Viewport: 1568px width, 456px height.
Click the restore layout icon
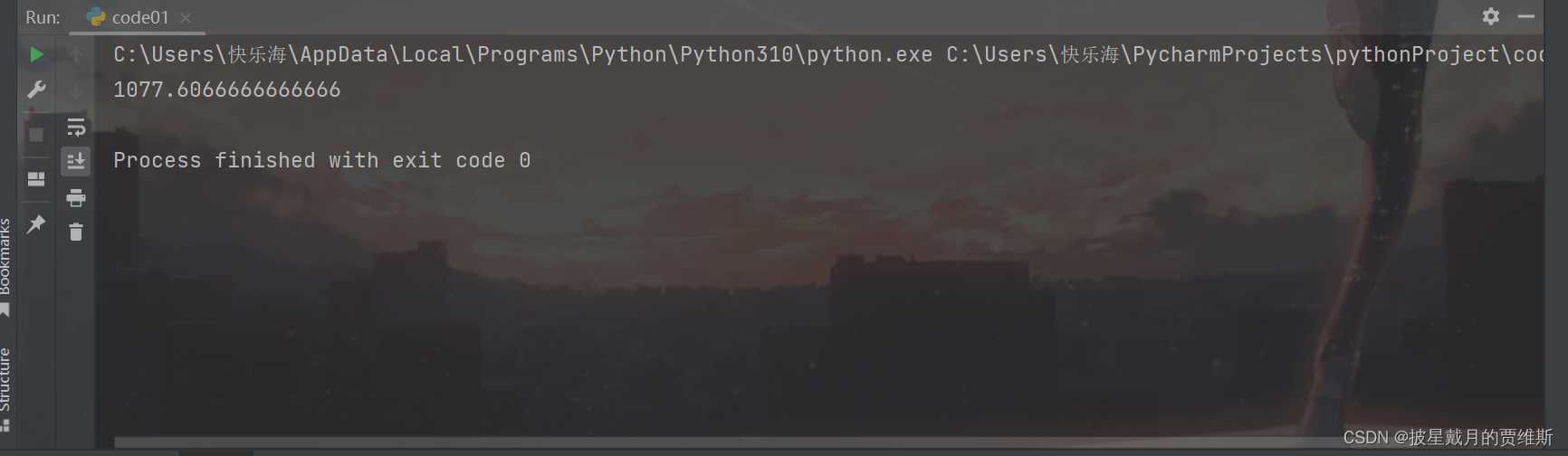[36, 179]
